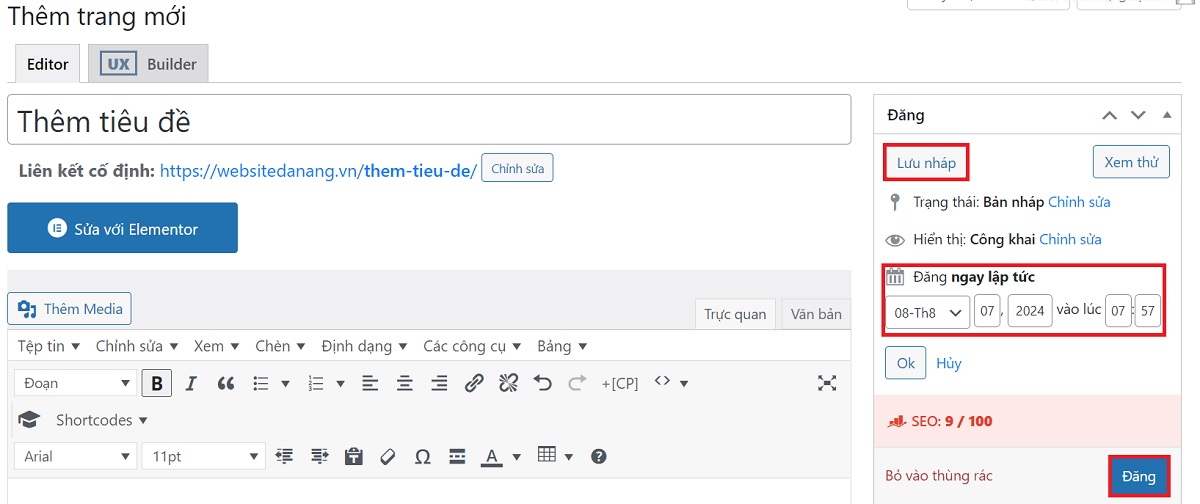Redo the last undone edit
This screenshot has height=504, width=1200.
point(577,383)
